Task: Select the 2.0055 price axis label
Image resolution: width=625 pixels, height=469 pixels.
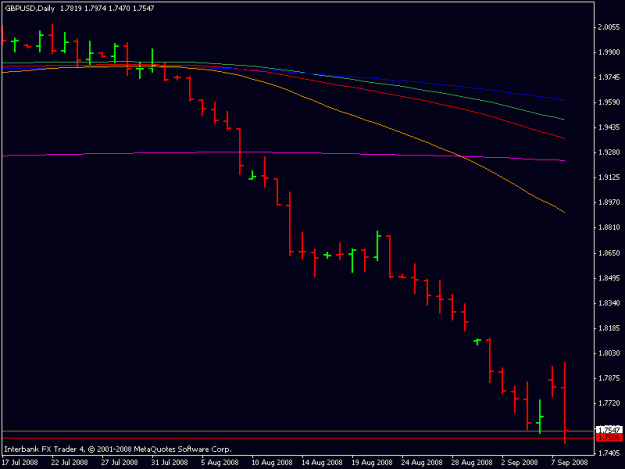Action: point(609,27)
